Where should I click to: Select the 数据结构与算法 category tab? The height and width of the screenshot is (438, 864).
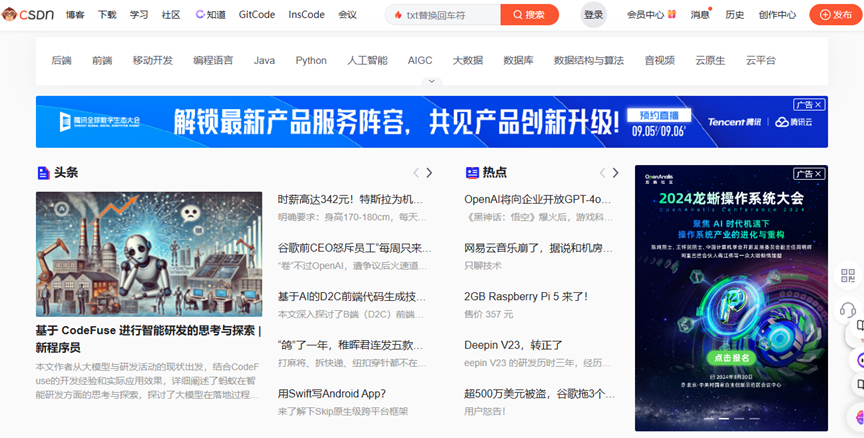(x=589, y=61)
